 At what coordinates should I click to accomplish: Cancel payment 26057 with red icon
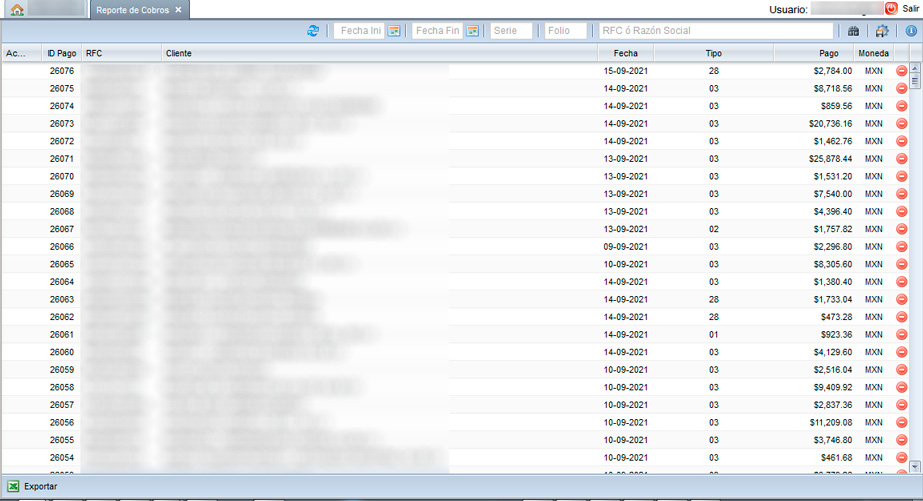(901, 405)
